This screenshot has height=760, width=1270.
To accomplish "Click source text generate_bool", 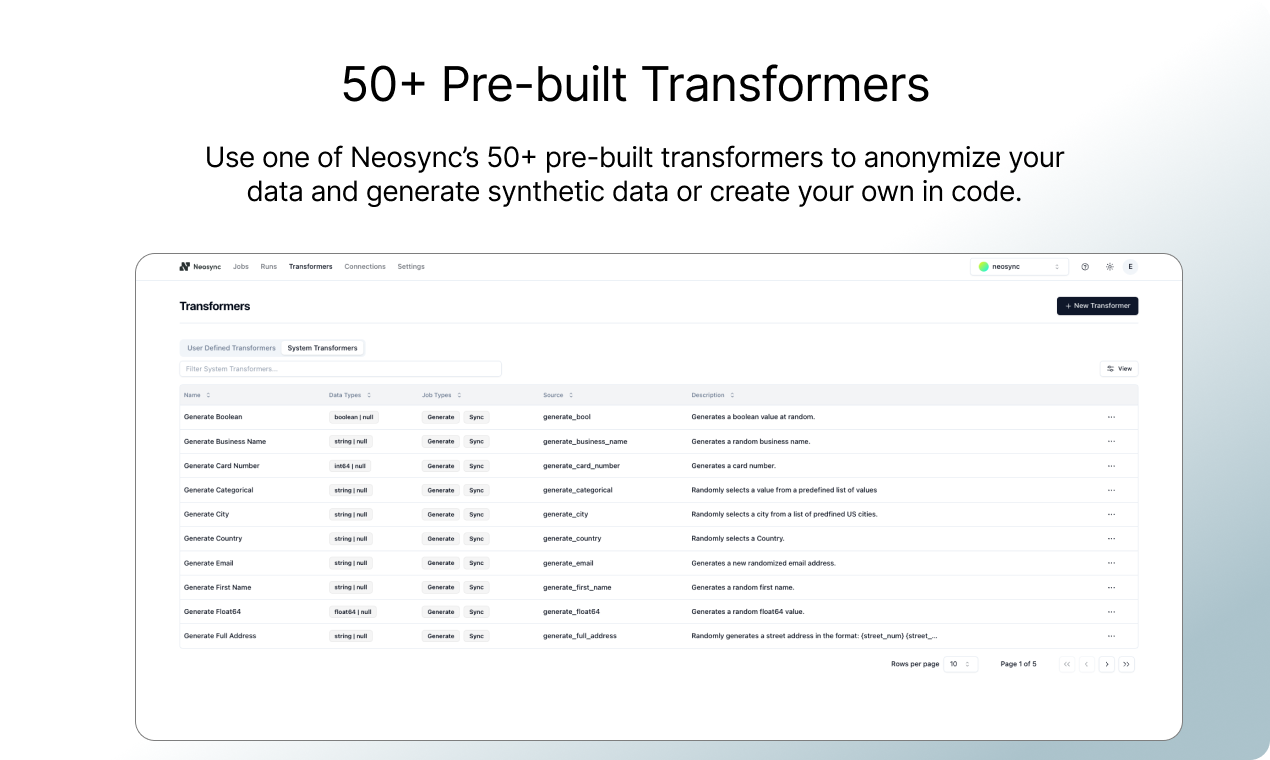I will tap(567, 417).
